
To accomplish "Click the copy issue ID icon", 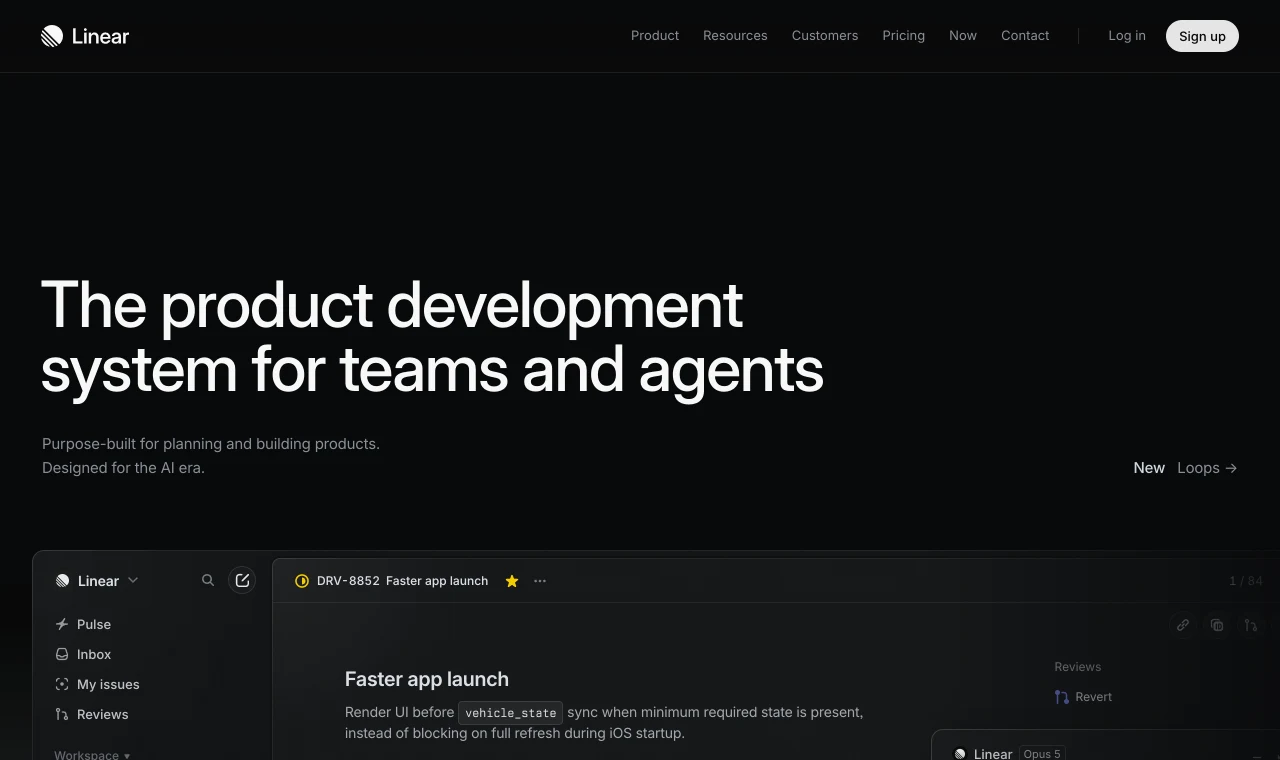I will click(x=1217, y=625).
